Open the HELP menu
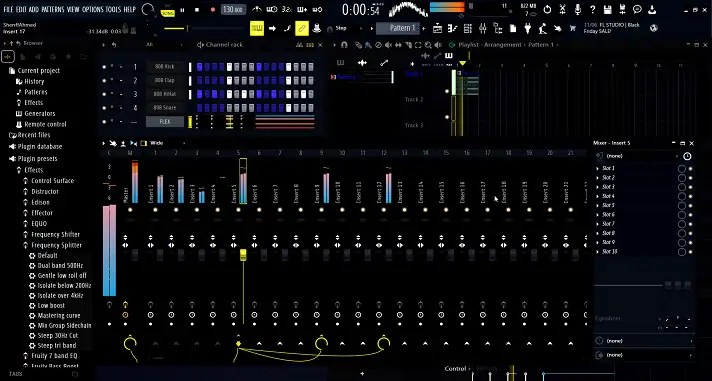Screen dimensions: 712x381 pos(129,9)
